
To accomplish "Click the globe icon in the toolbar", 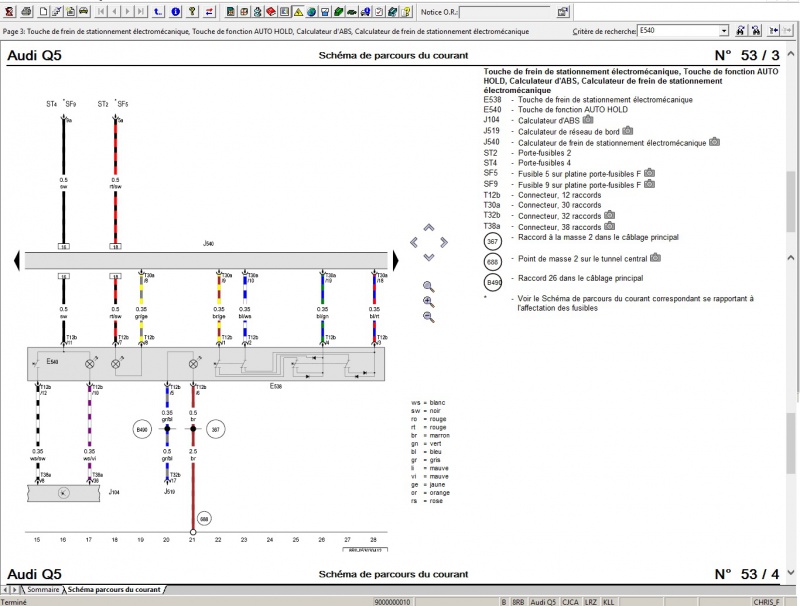I will (311, 12).
